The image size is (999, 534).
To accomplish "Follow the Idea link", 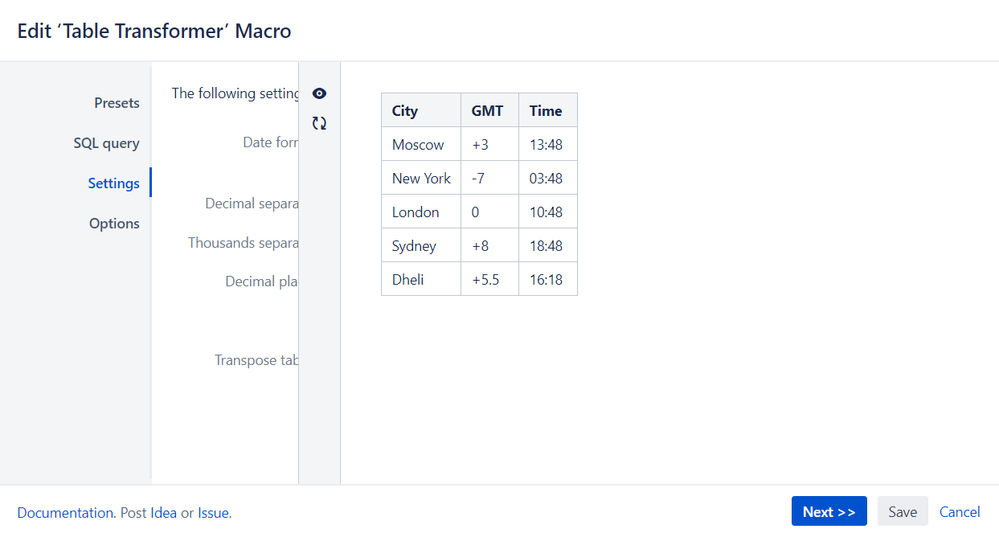I will [163, 513].
